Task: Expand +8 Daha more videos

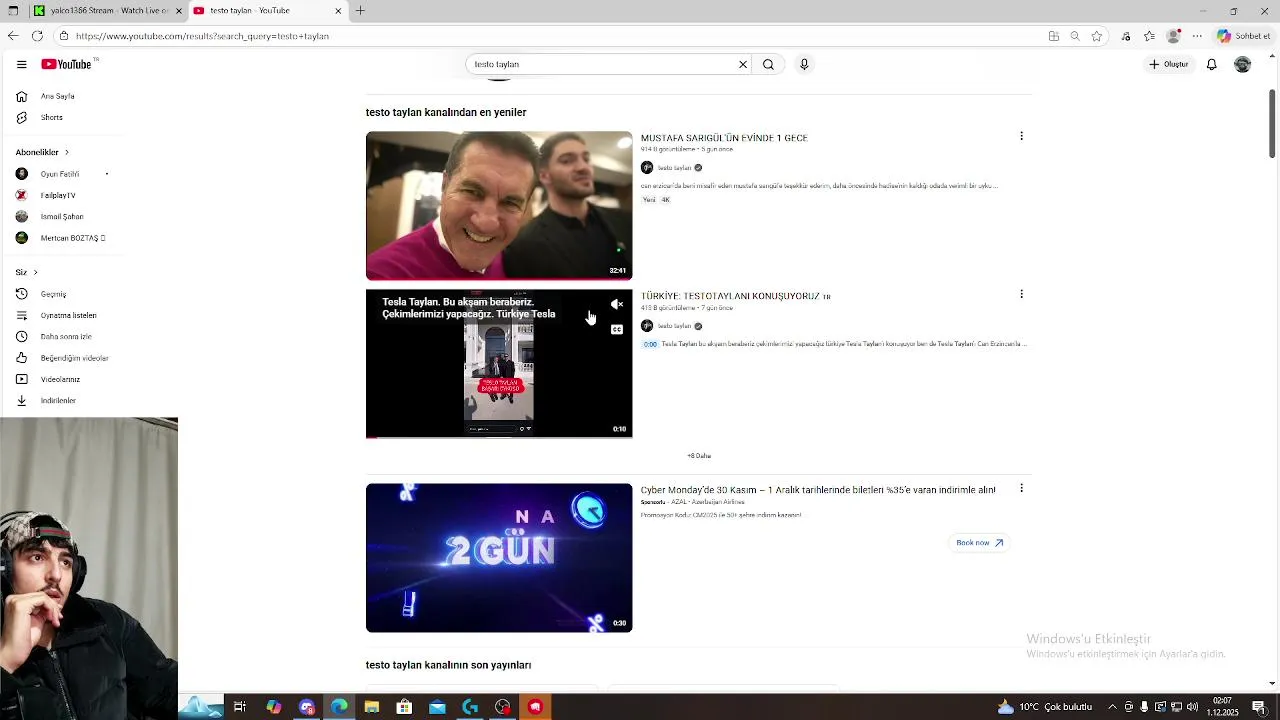Action: tap(699, 456)
